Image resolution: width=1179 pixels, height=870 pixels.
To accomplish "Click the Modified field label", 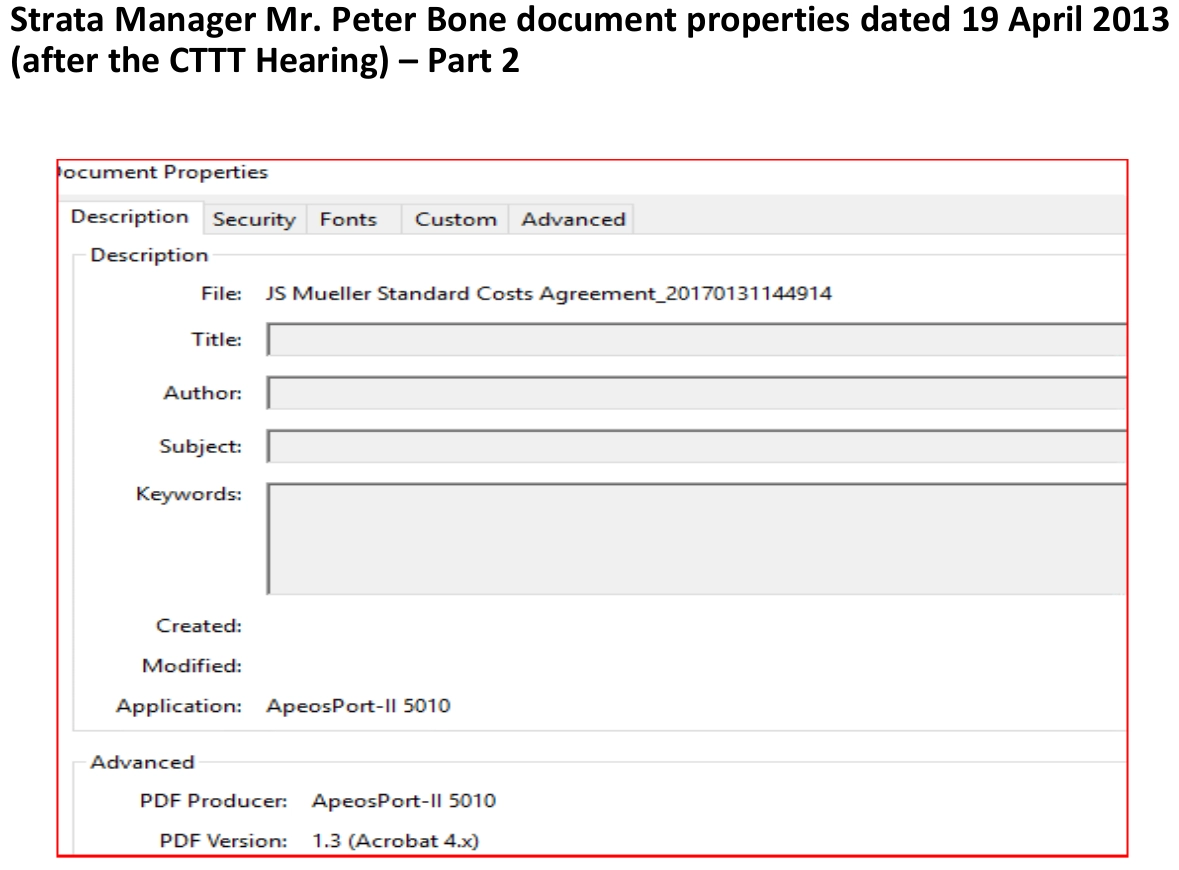I will [x=192, y=666].
